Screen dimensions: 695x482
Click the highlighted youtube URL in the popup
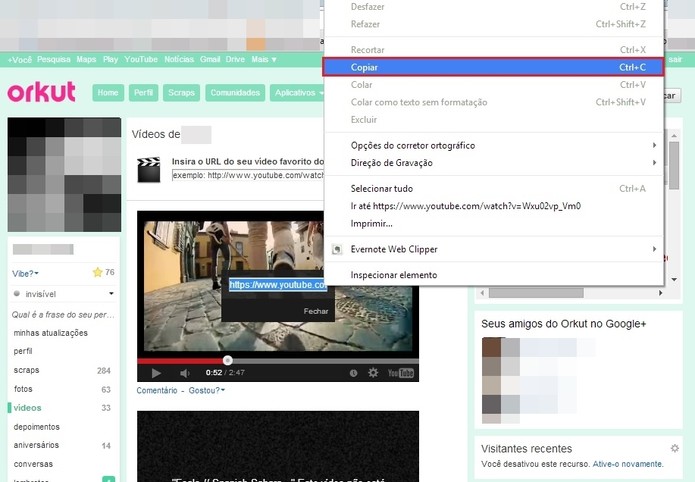tap(278, 285)
